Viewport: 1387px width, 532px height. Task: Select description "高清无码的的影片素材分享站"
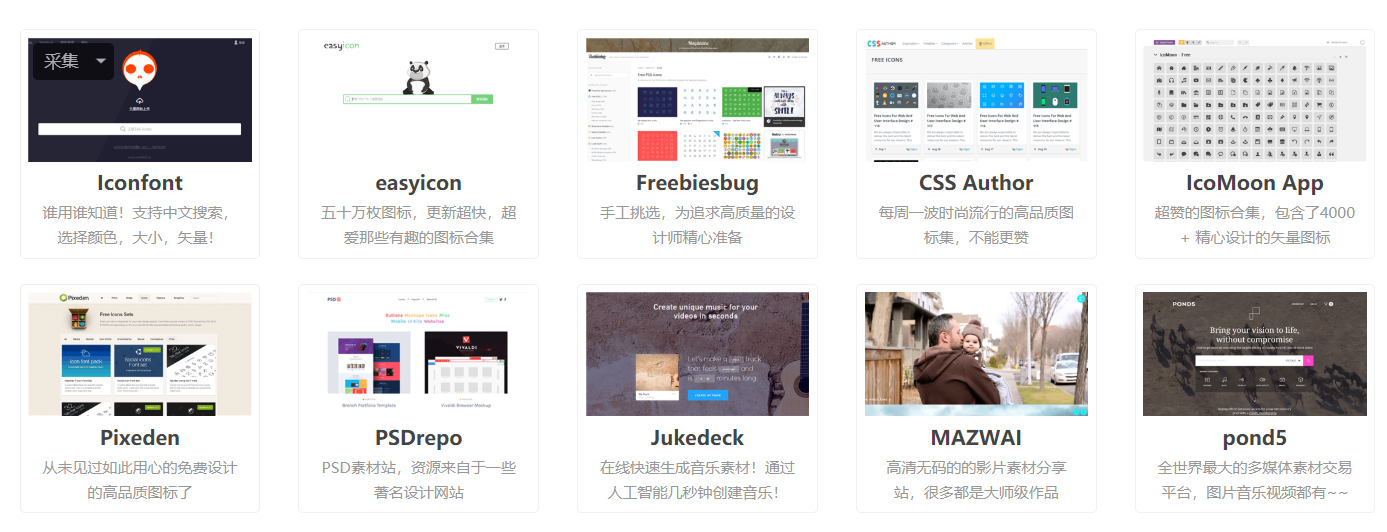pos(976,480)
